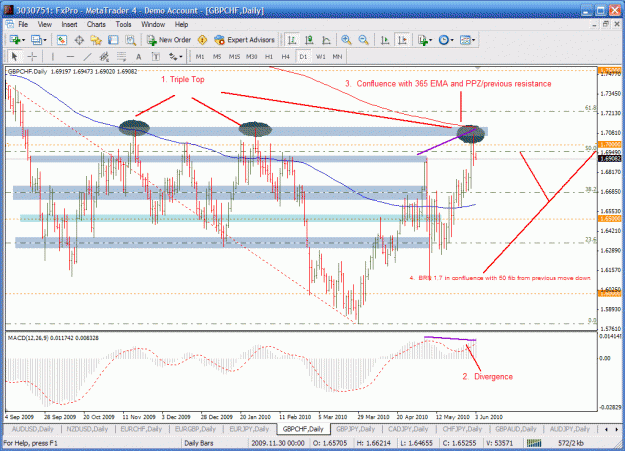Select the Trendline drawing tool
Image resolution: width=625 pixels, height=451 pixels.
click(87, 57)
